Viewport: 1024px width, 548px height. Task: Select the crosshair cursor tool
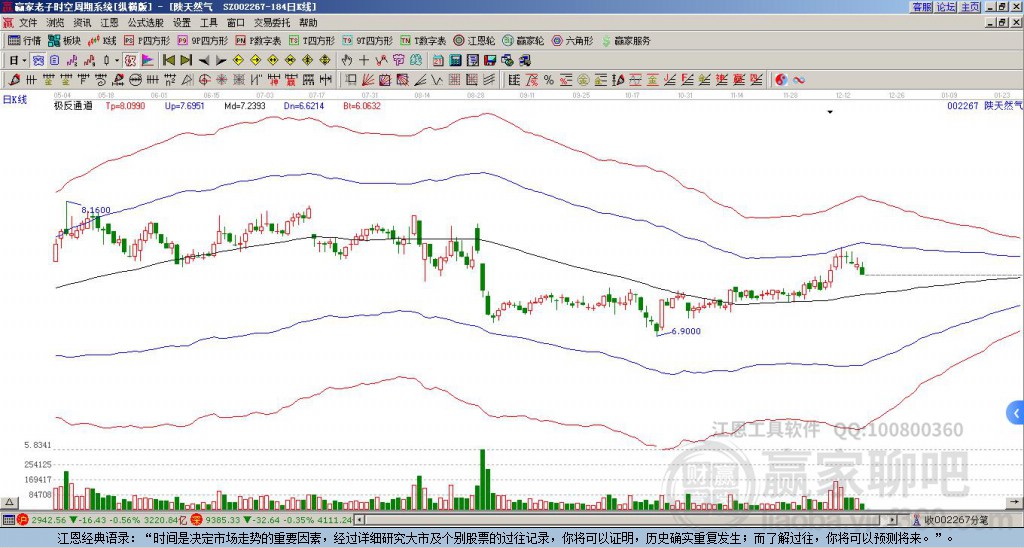364,60
